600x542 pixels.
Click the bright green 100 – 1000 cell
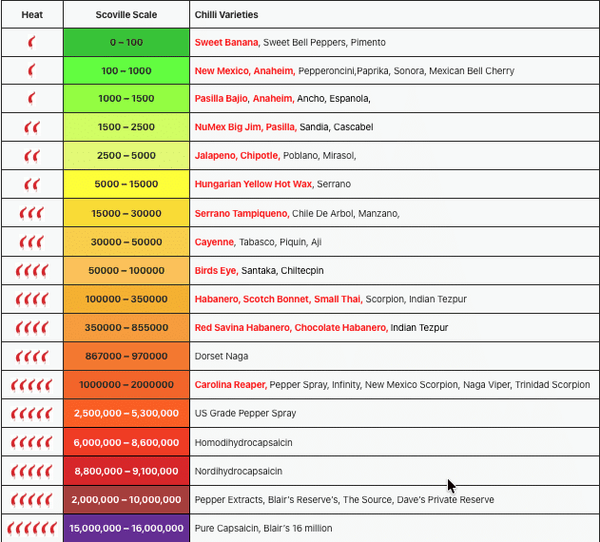click(126, 70)
